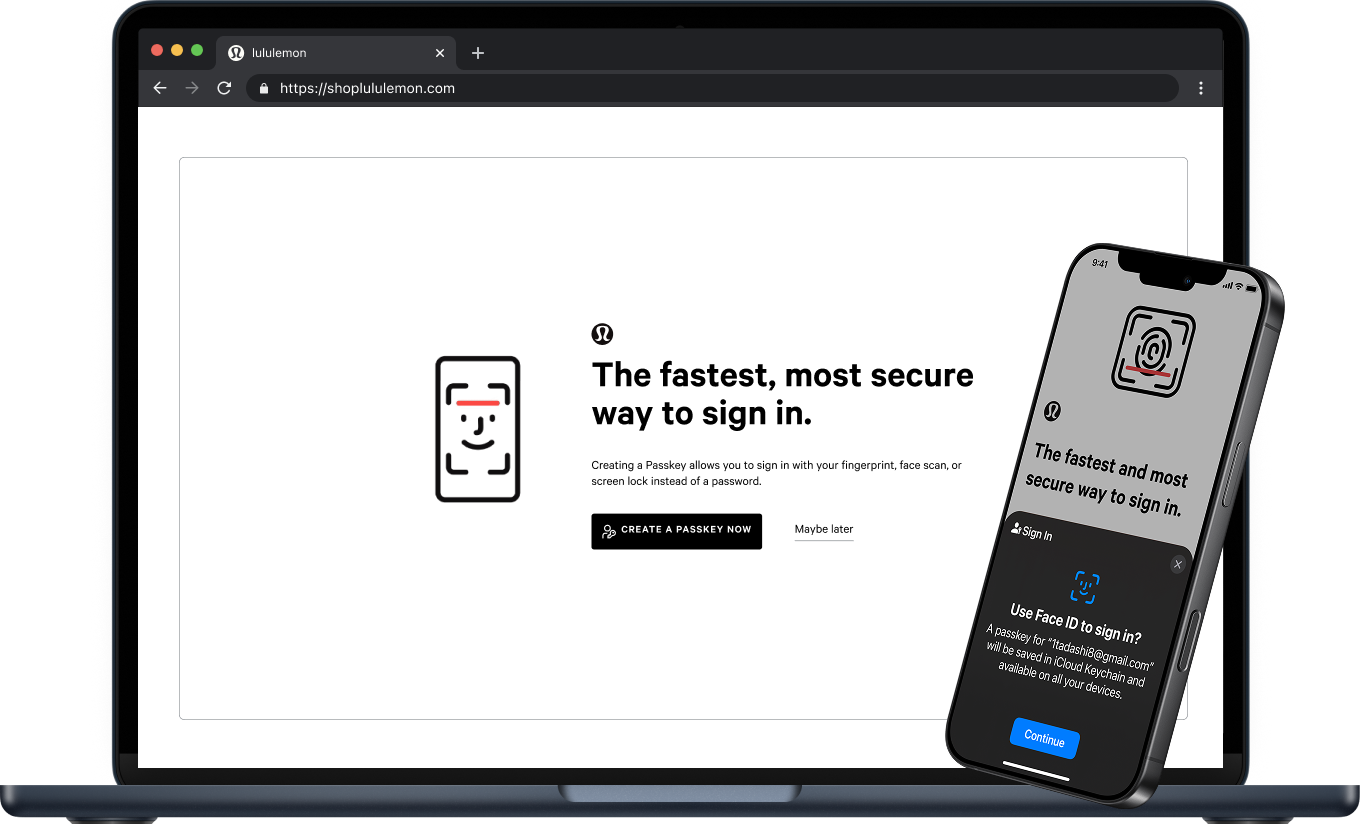Tap the fingerprint scan icon on the phone
The height and width of the screenshot is (824, 1360).
(x=1154, y=351)
